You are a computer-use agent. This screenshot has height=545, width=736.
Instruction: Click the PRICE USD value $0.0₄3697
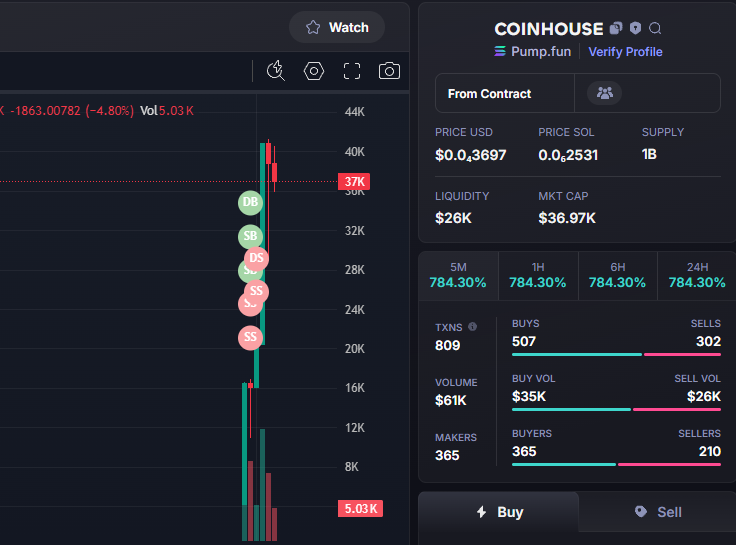click(x=470, y=155)
